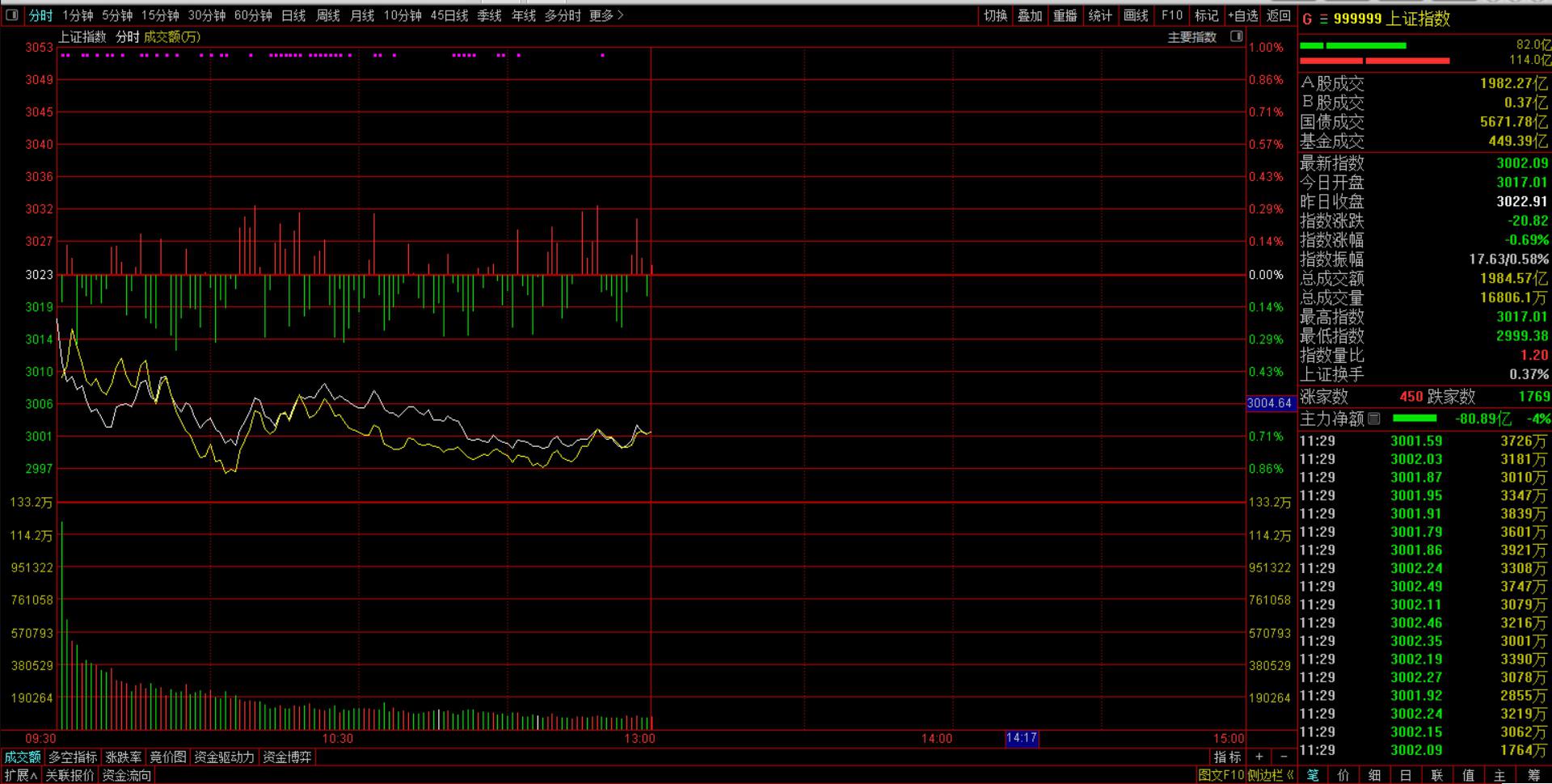The width and height of the screenshot is (1552, 784).
Task: Select the 竞价图 indicator tab
Action: pyautogui.click(x=168, y=757)
